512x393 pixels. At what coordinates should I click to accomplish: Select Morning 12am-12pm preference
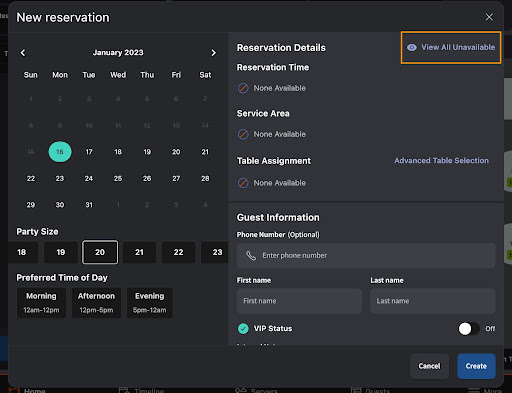(x=41, y=303)
